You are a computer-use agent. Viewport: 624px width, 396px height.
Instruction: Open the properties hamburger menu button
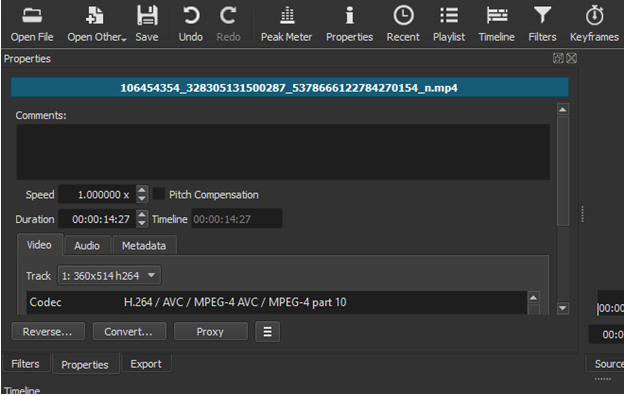pyautogui.click(x=267, y=332)
